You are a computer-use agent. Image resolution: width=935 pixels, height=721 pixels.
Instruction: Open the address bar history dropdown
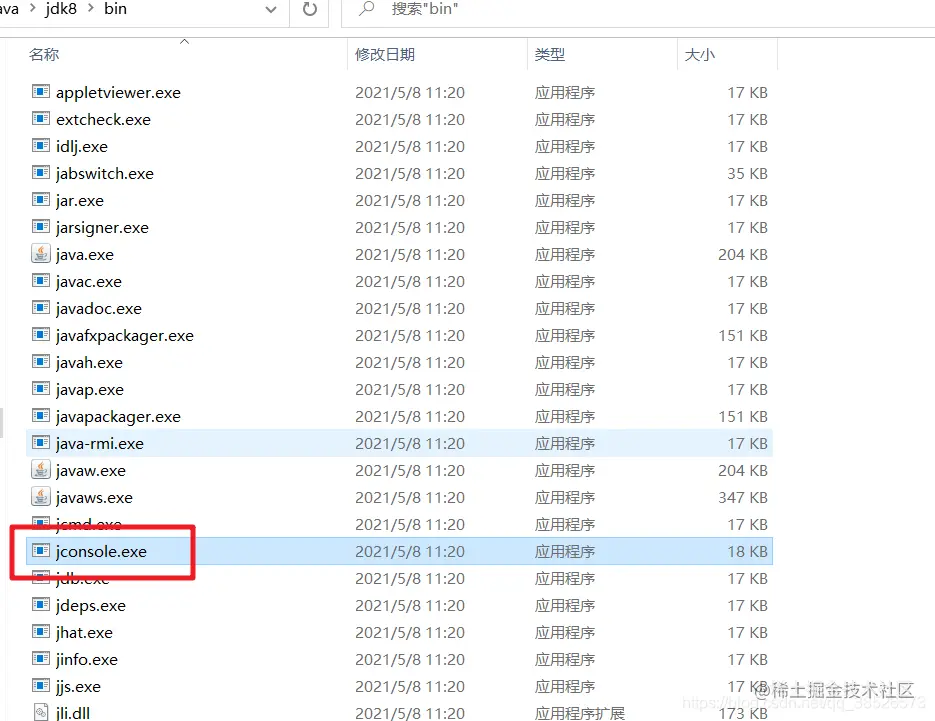coord(271,10)
